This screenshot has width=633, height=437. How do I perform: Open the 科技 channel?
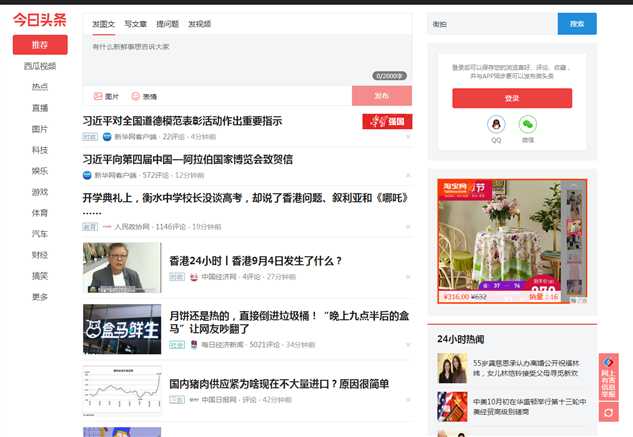click(x=40, y=150)
